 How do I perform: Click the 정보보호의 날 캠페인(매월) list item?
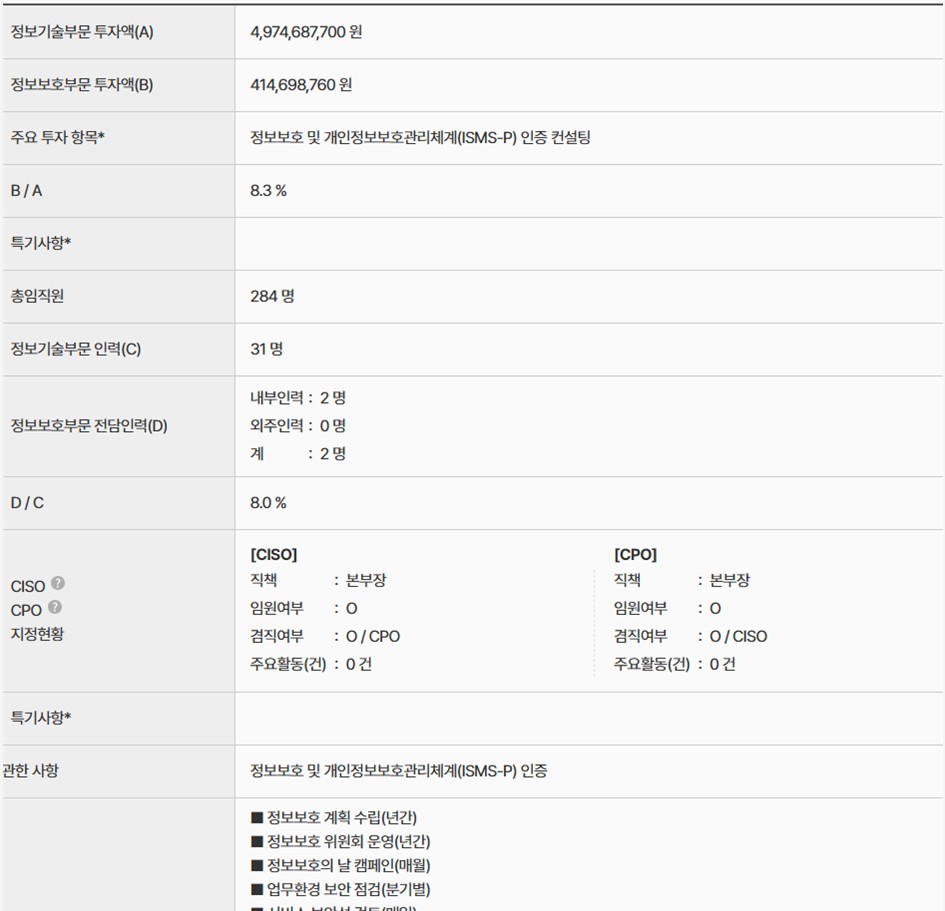coord(341,865)
